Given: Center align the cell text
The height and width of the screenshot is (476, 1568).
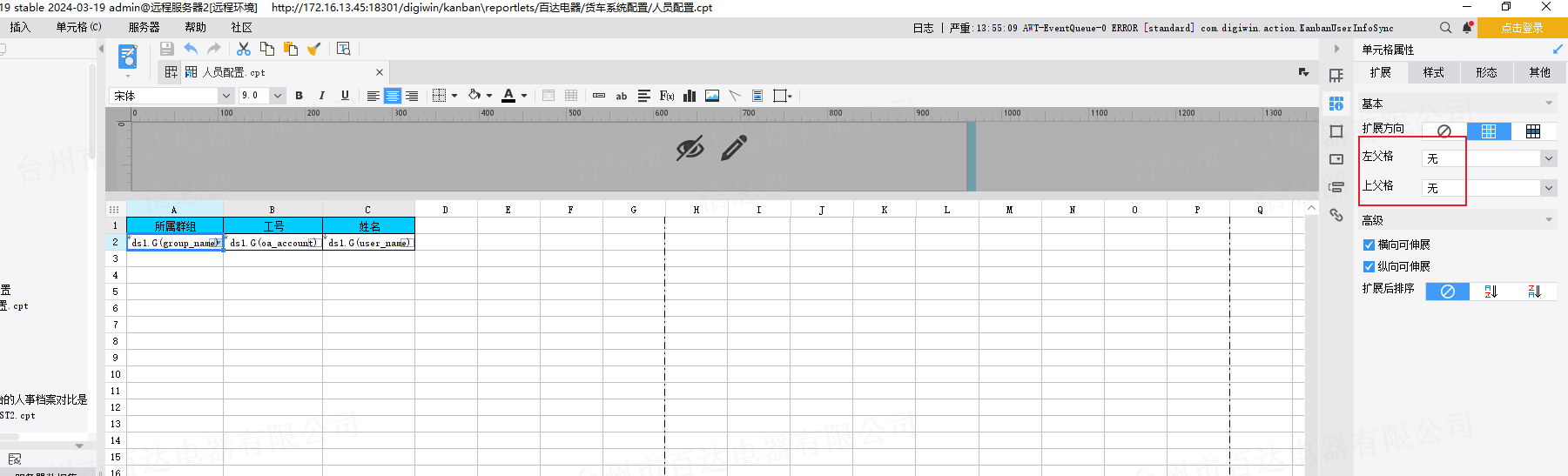Looking at the screenshot, I should coord(393,96).
